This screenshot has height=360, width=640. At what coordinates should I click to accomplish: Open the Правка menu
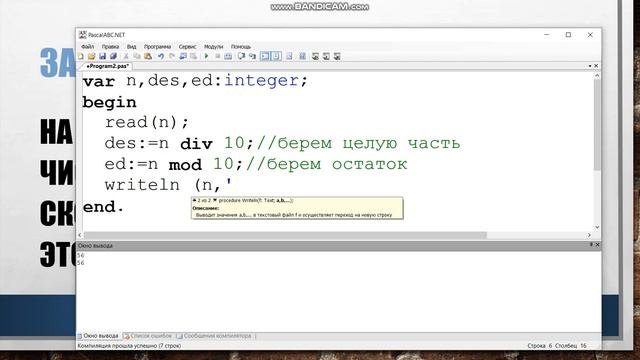click(x=110, y=47)
